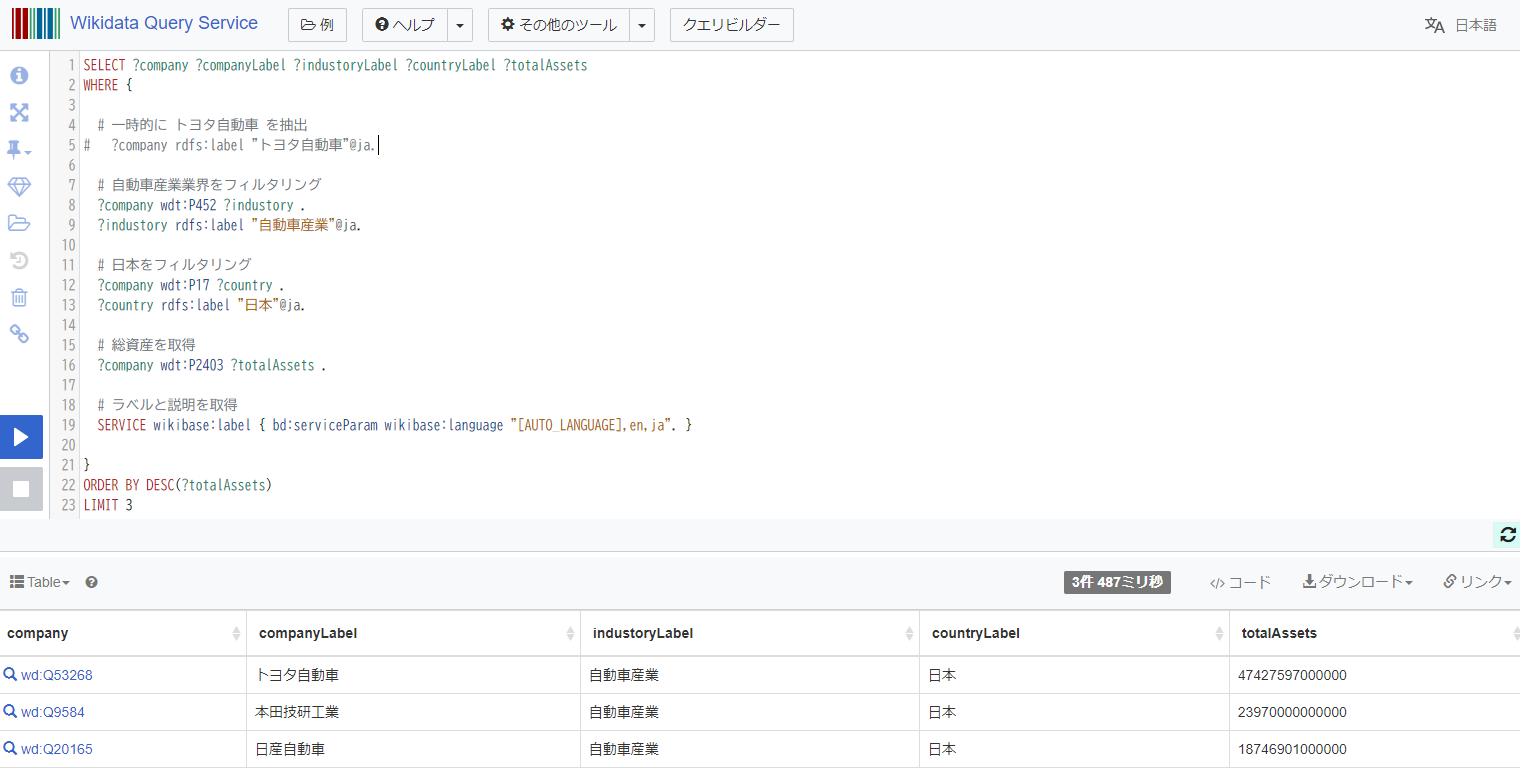Open the Table display type dropdown

pyautogui.click(x=40, y=582)
